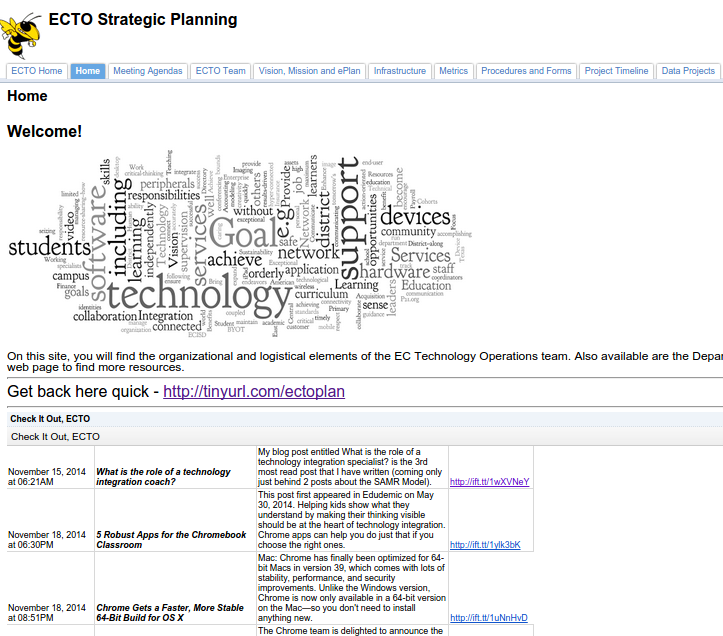Open the Data Projects tab

coord(688,71)
